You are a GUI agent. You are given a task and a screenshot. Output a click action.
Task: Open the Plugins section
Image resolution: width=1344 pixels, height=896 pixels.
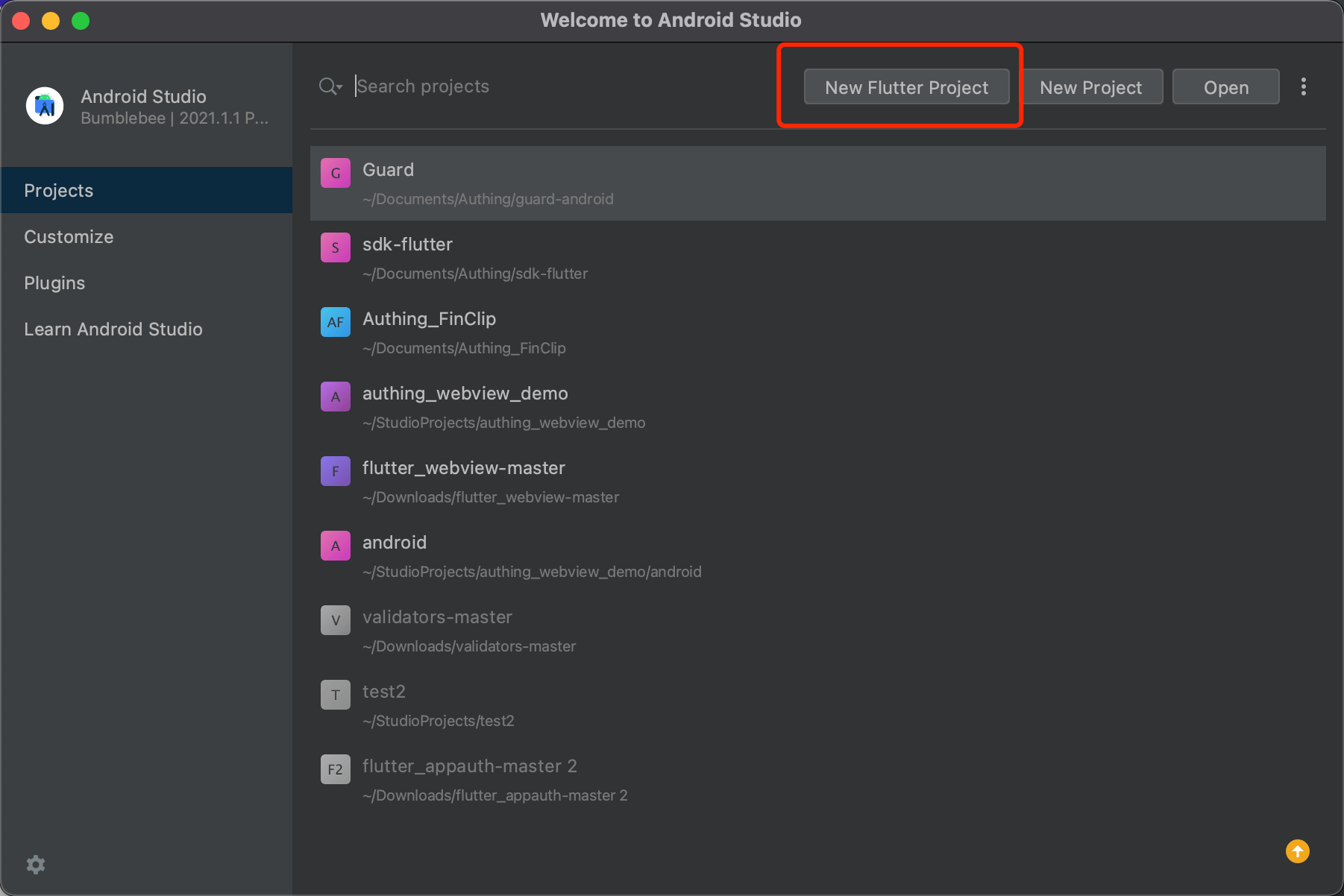[x=54, y=283]
